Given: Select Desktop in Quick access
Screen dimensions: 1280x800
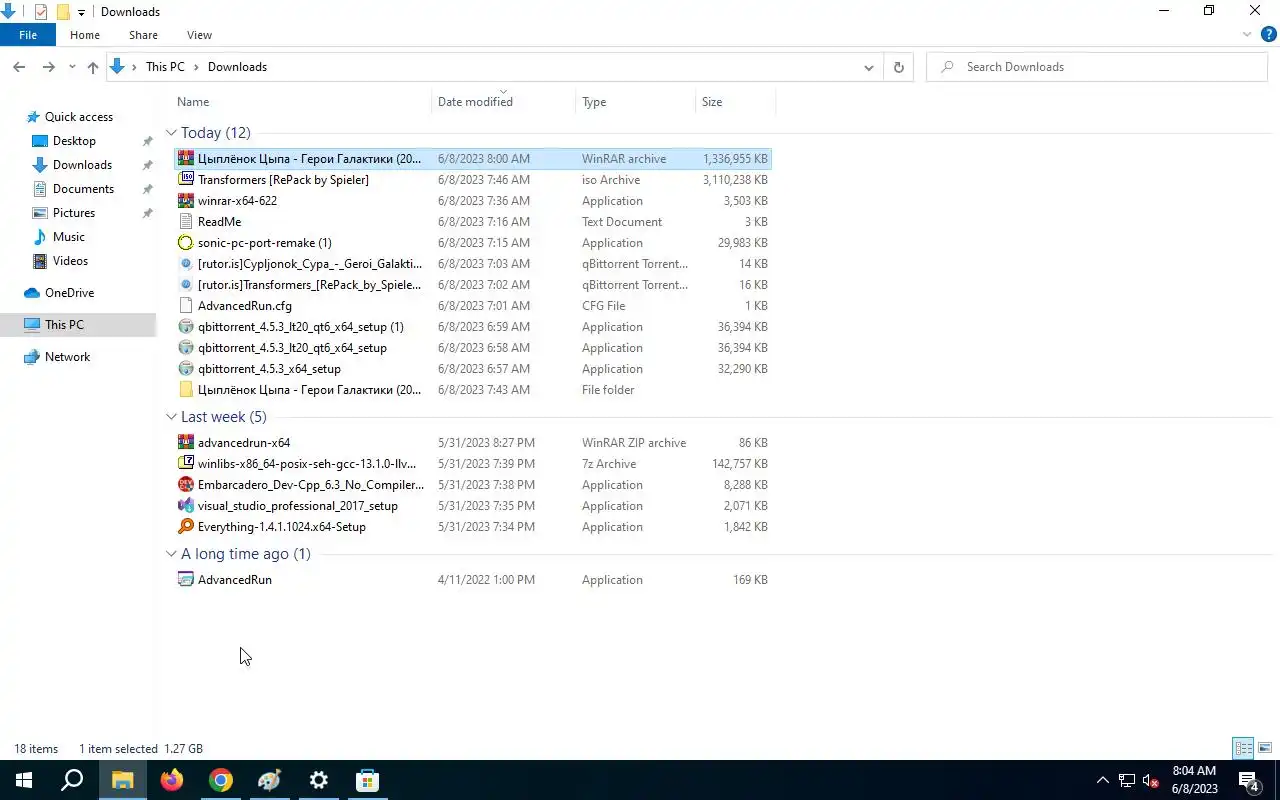Looking at the screenshot, I should tap(74, 141).
